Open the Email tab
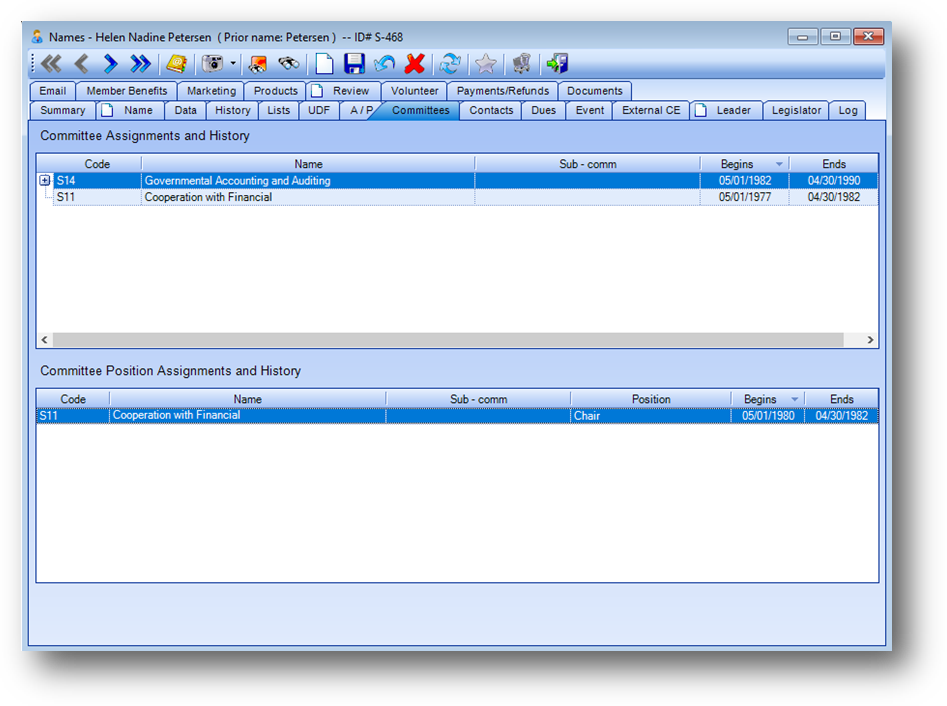The width and height of the screenshot is (947, 706). pyautogui.click(x=53, y=91)
